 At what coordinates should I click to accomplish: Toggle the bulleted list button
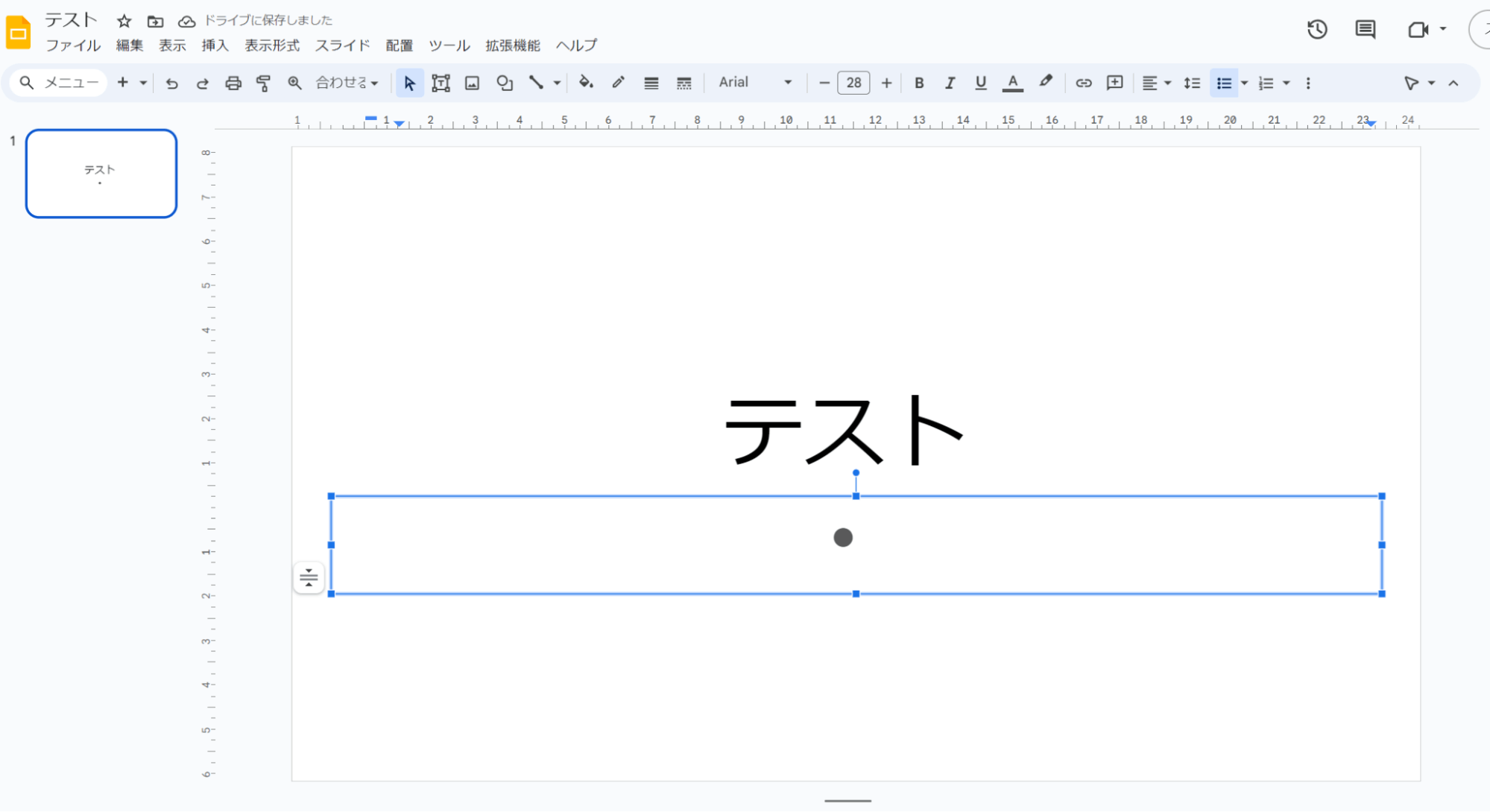click(1223, 83)
